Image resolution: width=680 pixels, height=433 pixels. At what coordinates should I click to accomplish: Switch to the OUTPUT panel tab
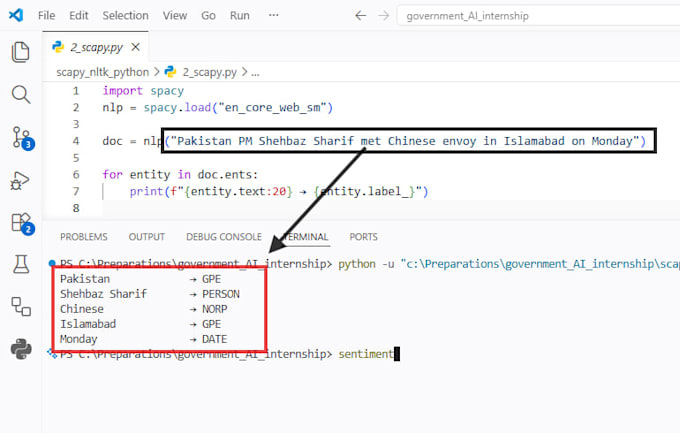pos(147,237)
